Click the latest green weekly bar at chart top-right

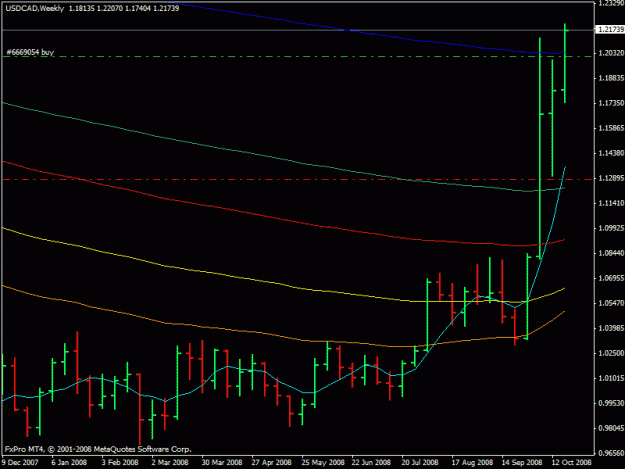(565, 63)
